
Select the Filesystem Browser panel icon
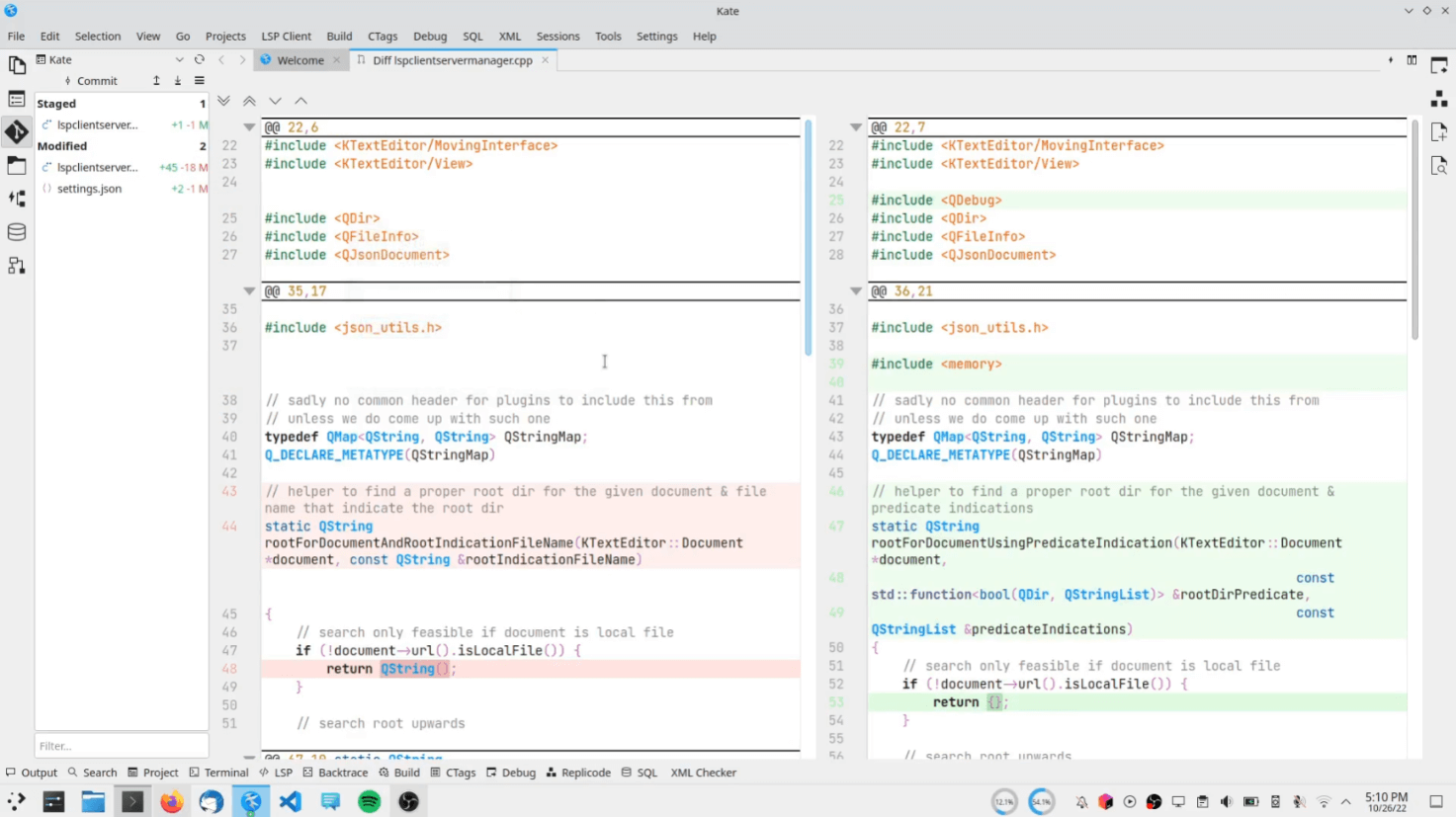(17, 165)
